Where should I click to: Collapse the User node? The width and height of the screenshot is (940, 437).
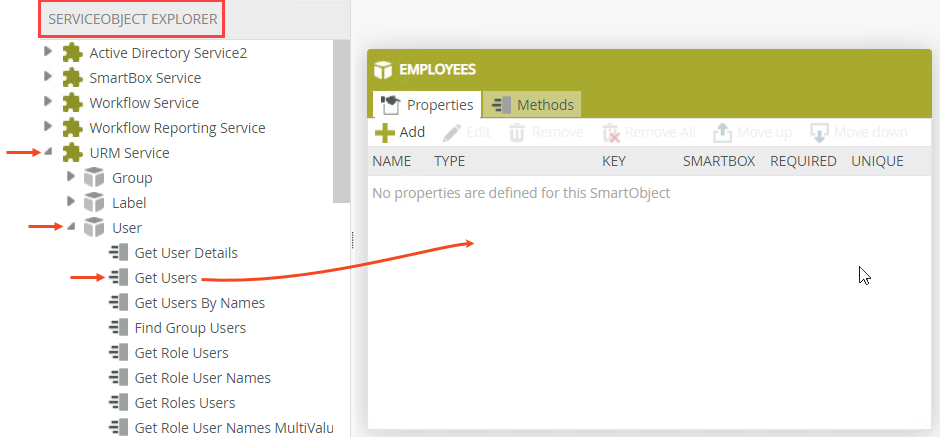(71, 228)
